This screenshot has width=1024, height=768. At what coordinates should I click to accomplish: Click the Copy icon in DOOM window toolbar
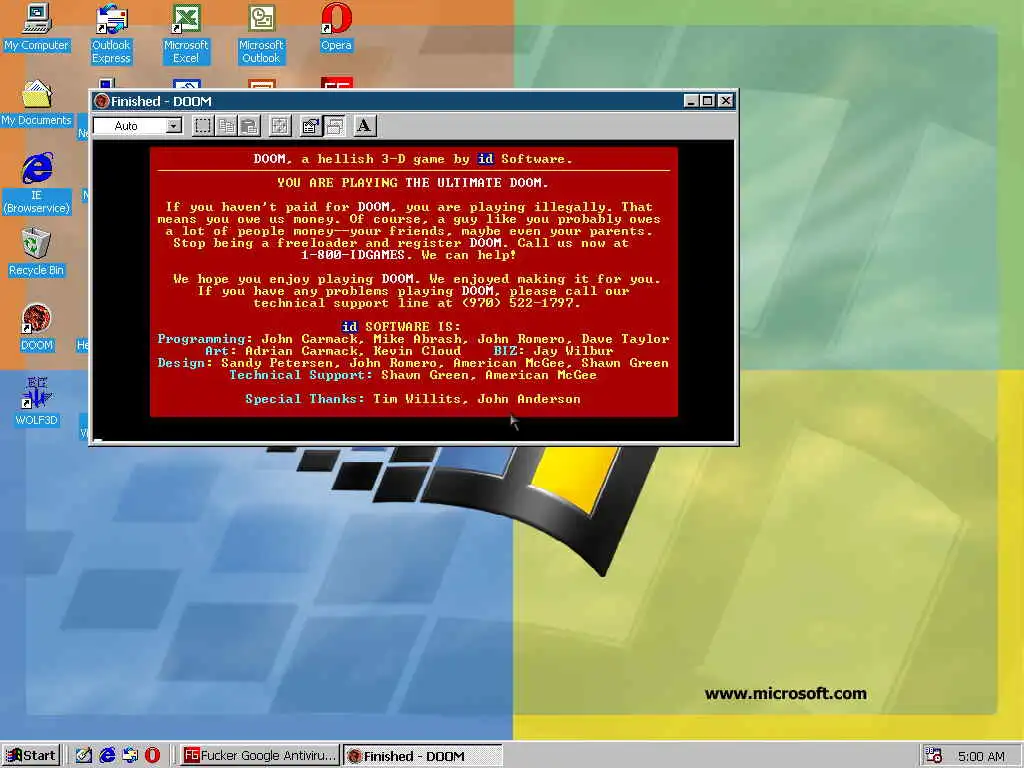click(x=226, y=125)
